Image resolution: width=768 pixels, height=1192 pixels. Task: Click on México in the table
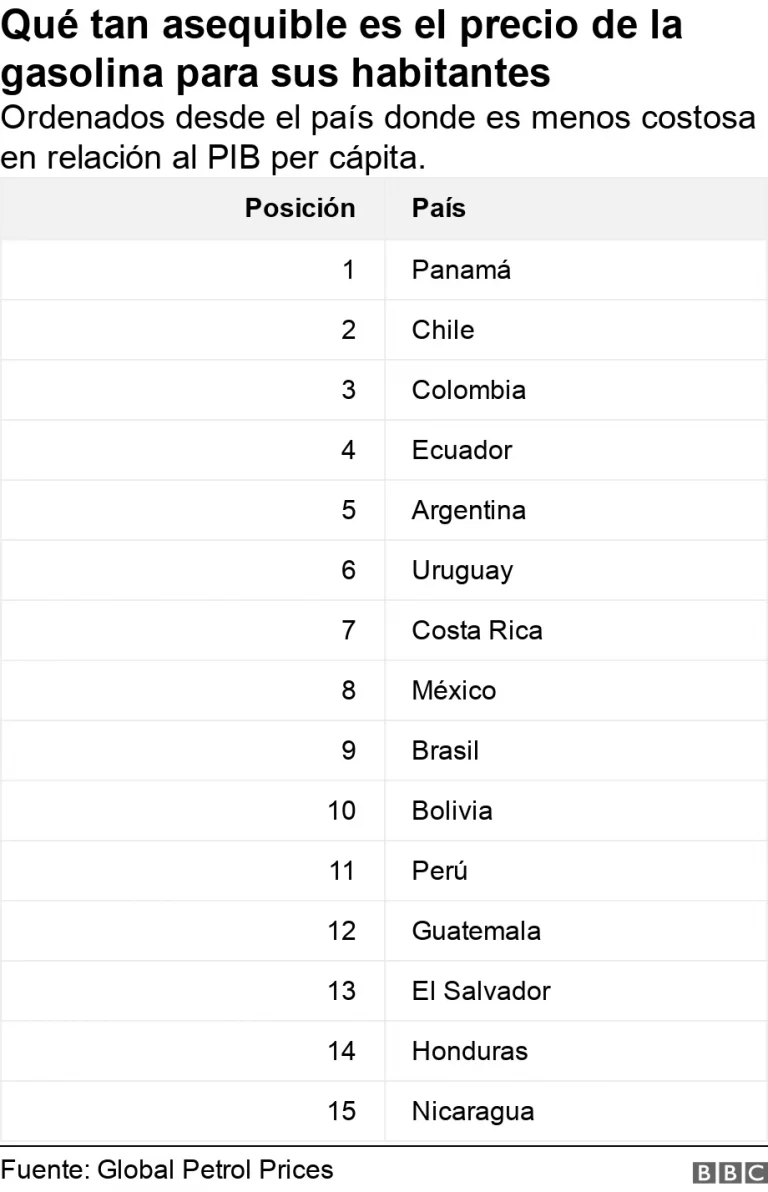coord(454,690)
